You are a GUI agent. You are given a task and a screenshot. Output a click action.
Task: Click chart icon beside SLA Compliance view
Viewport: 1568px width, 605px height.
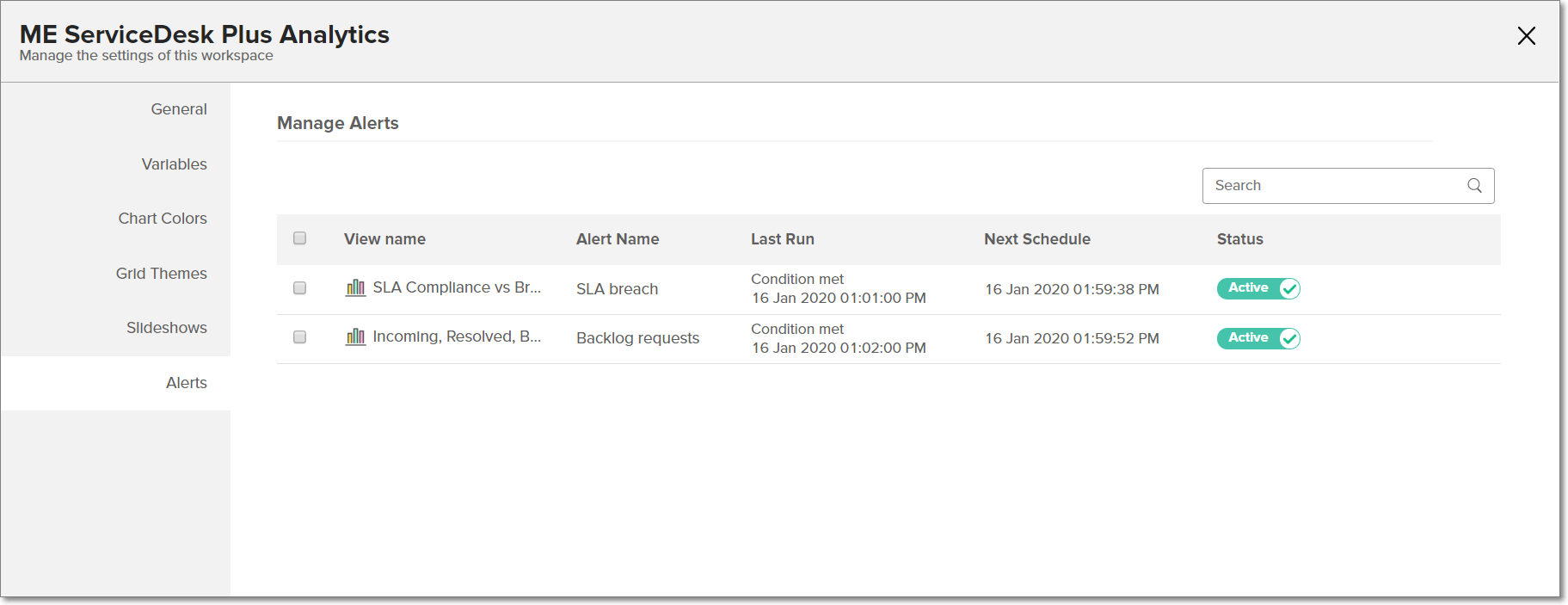click(x=355, y=288)
